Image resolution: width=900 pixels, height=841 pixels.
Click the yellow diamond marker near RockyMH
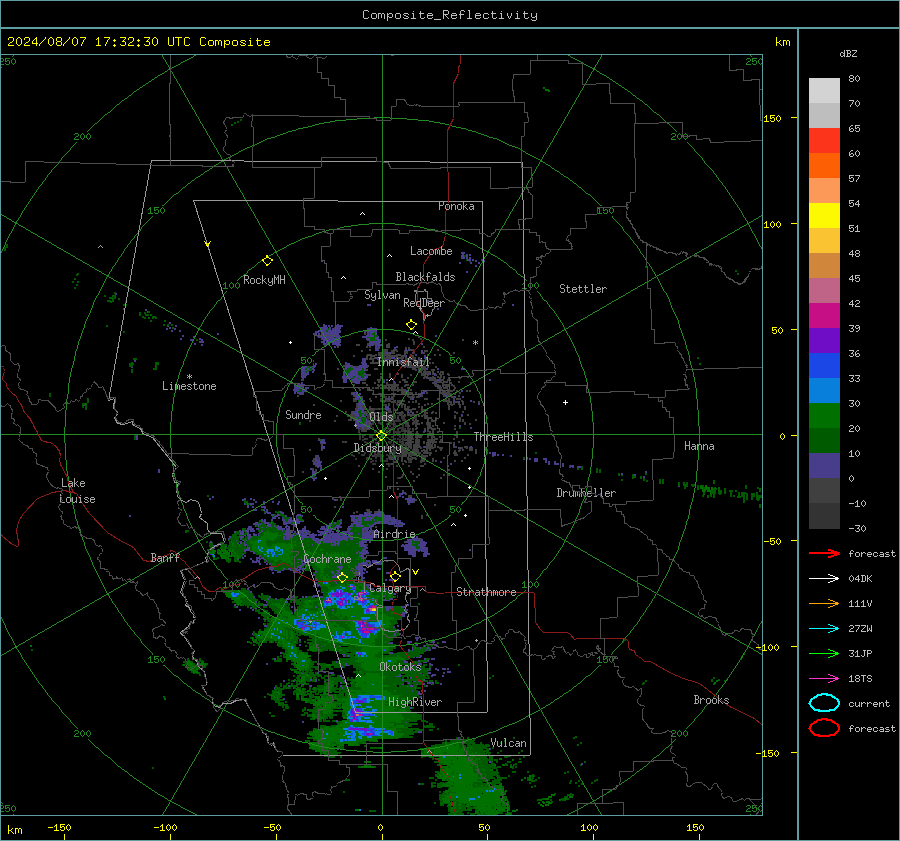(x=267, y=261)
